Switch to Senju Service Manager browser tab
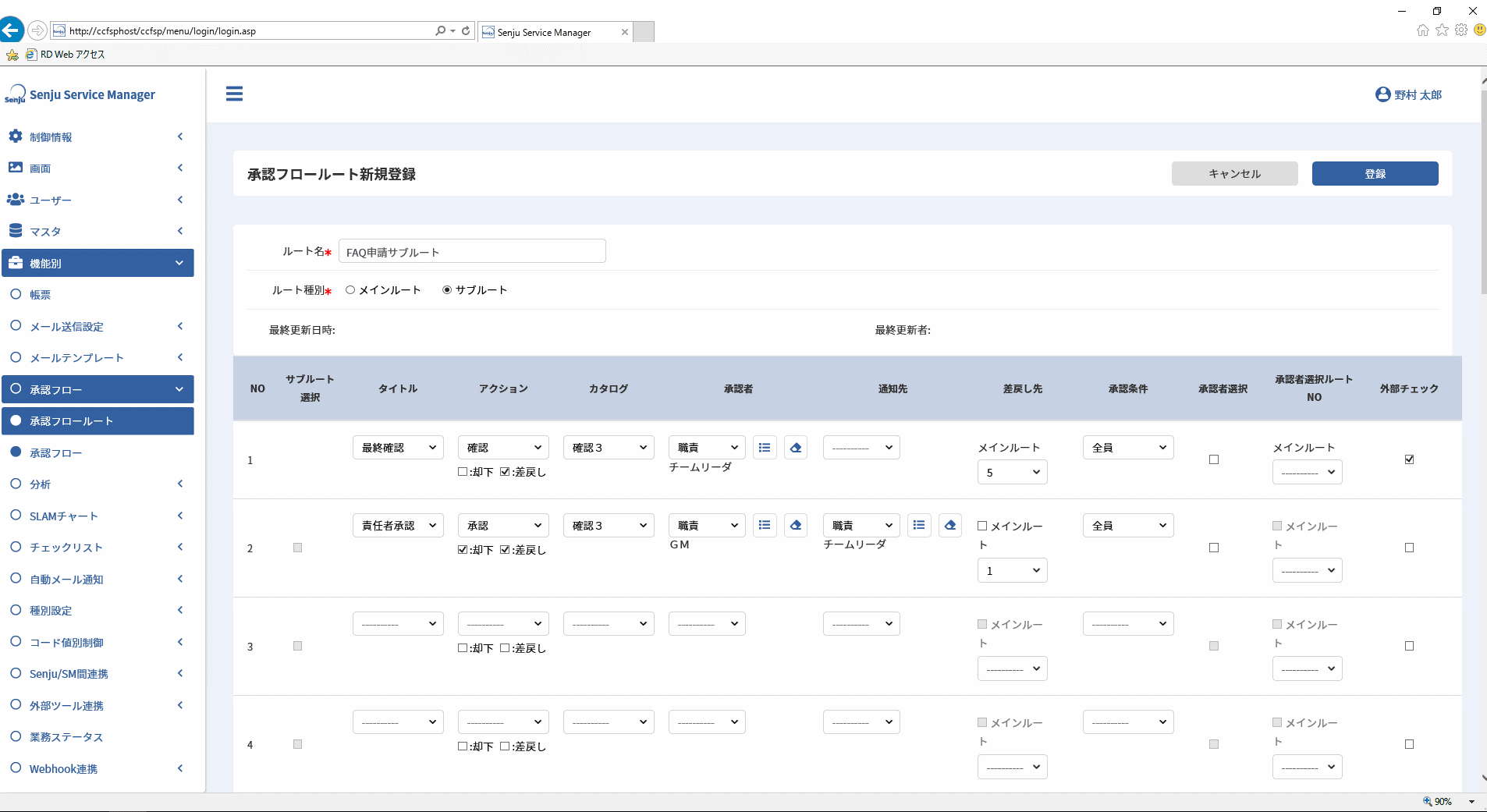Viewport: 1487px width, 812px height. point(554,32)
